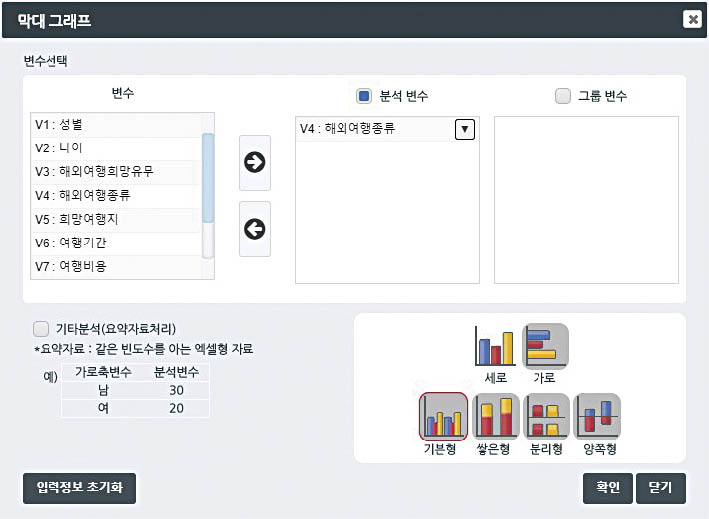Image resolution: width=709 pixels, height=519 pixels.
Task: Choose the 분리형 separated bar type
Action: pos(546,416)
